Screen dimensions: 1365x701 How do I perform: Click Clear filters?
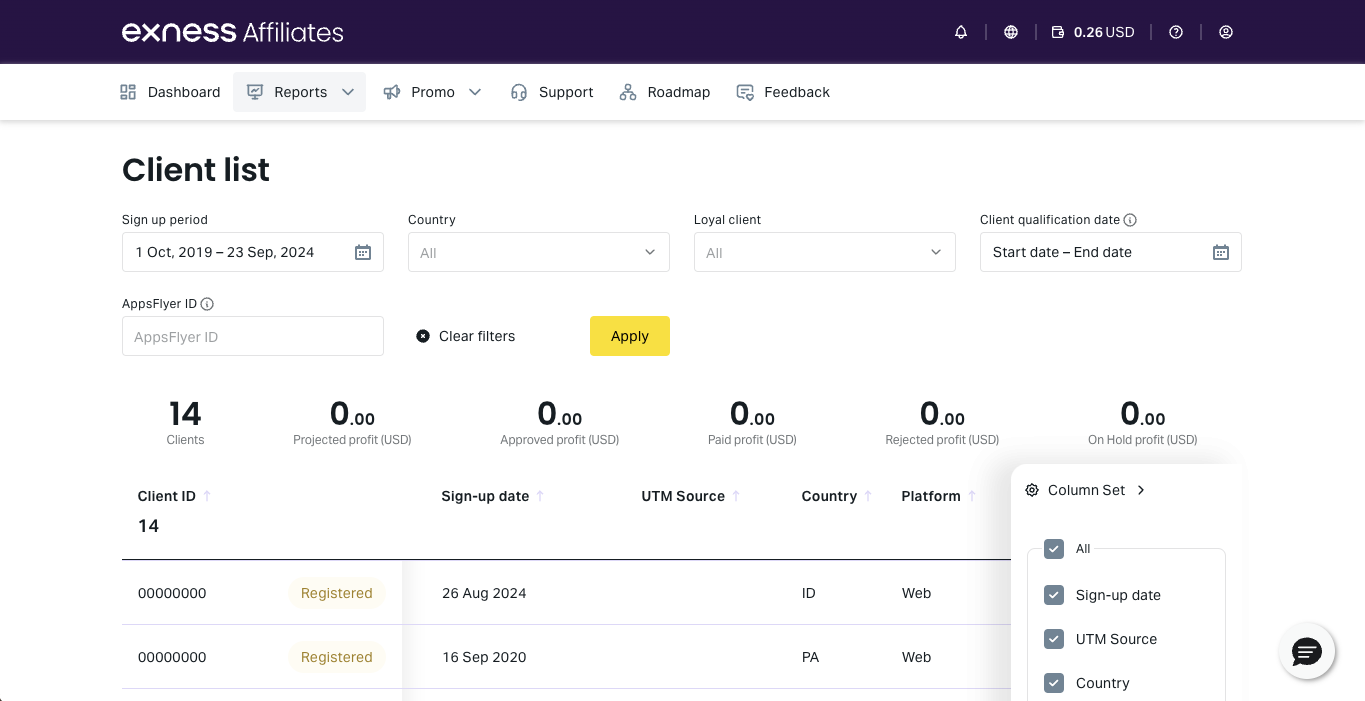466,336
